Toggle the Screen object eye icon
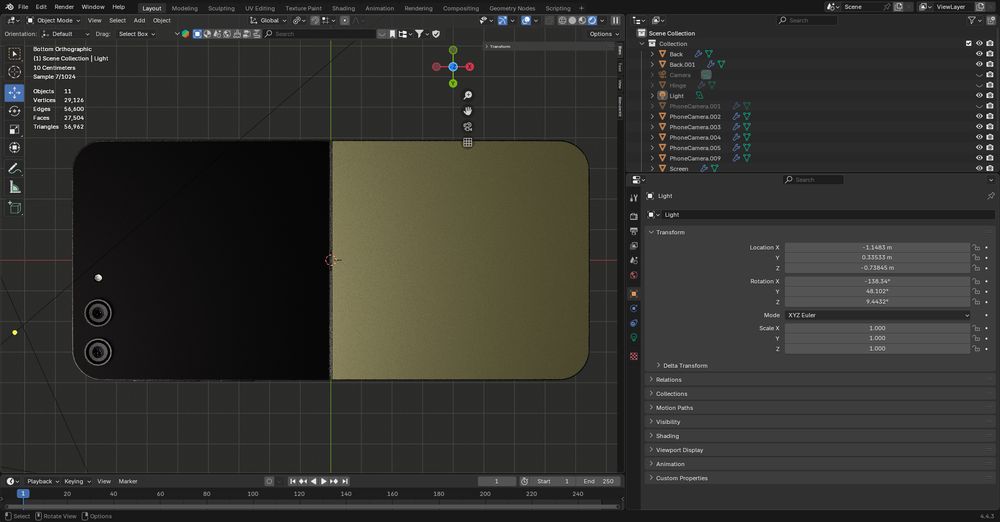 [x=979, y=168]
